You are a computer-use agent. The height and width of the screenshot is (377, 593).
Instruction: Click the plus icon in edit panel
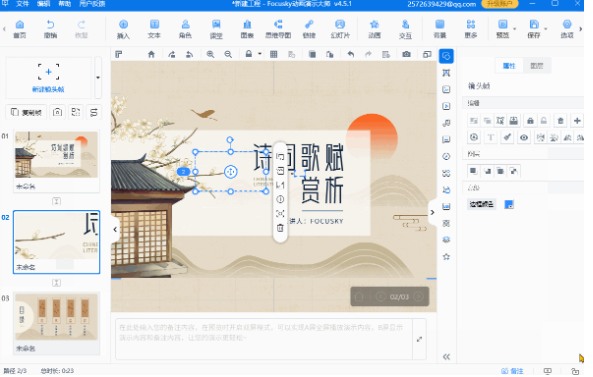pos(577,121)
